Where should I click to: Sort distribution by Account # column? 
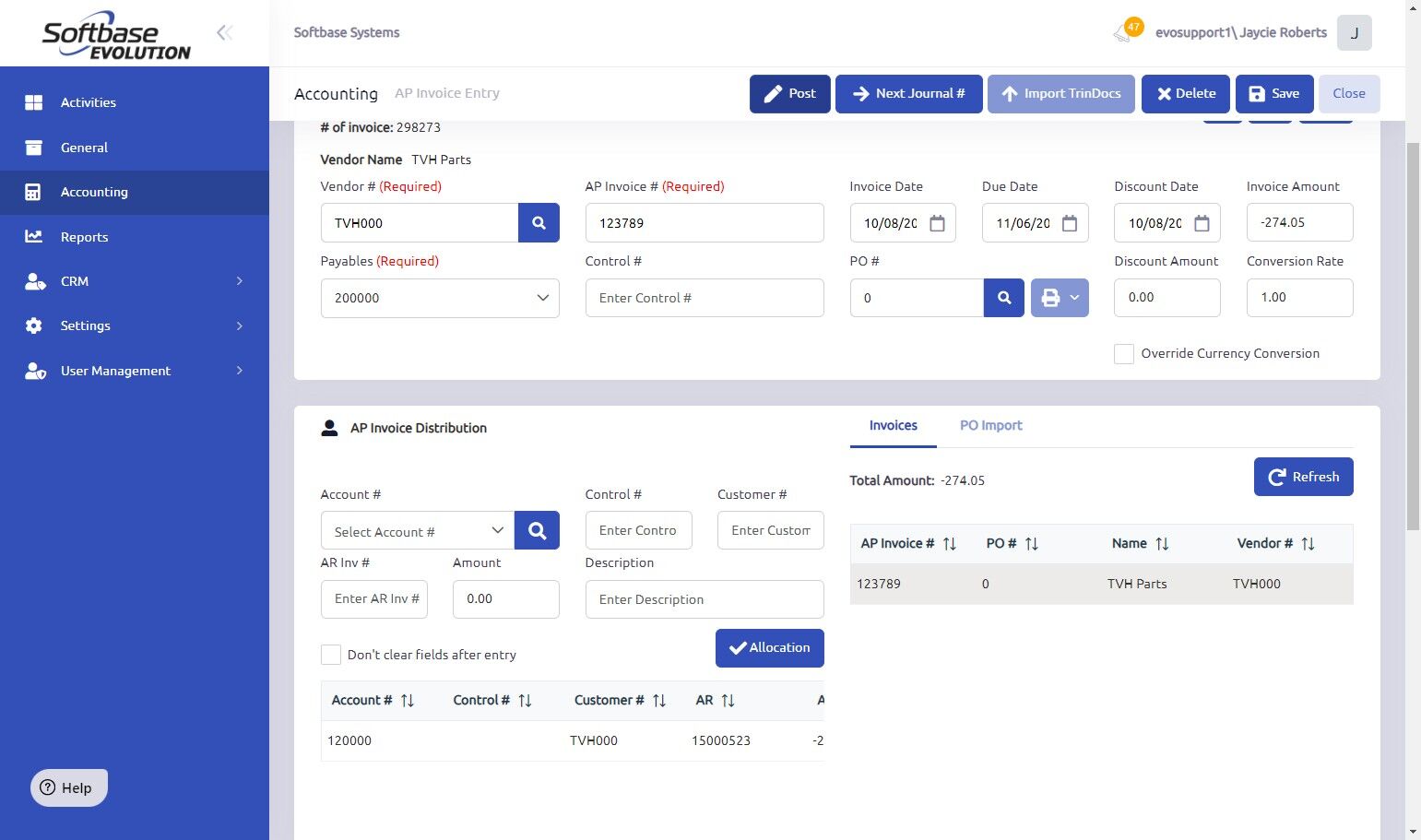click(x=408, y=701)
